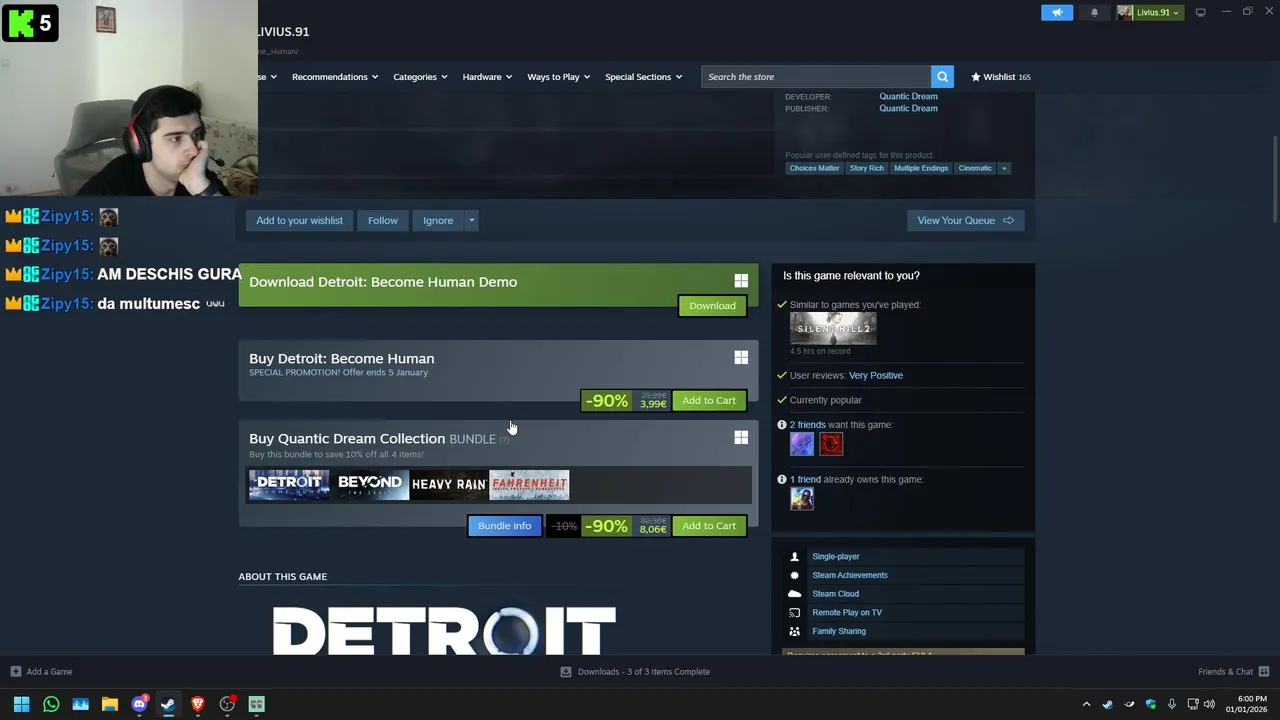Open the Steam announcements megaphone icon

point(1057,12)
